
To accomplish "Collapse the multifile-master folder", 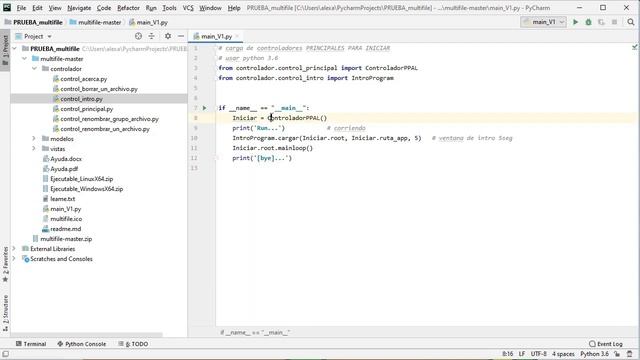I will (x=24, y=59).
